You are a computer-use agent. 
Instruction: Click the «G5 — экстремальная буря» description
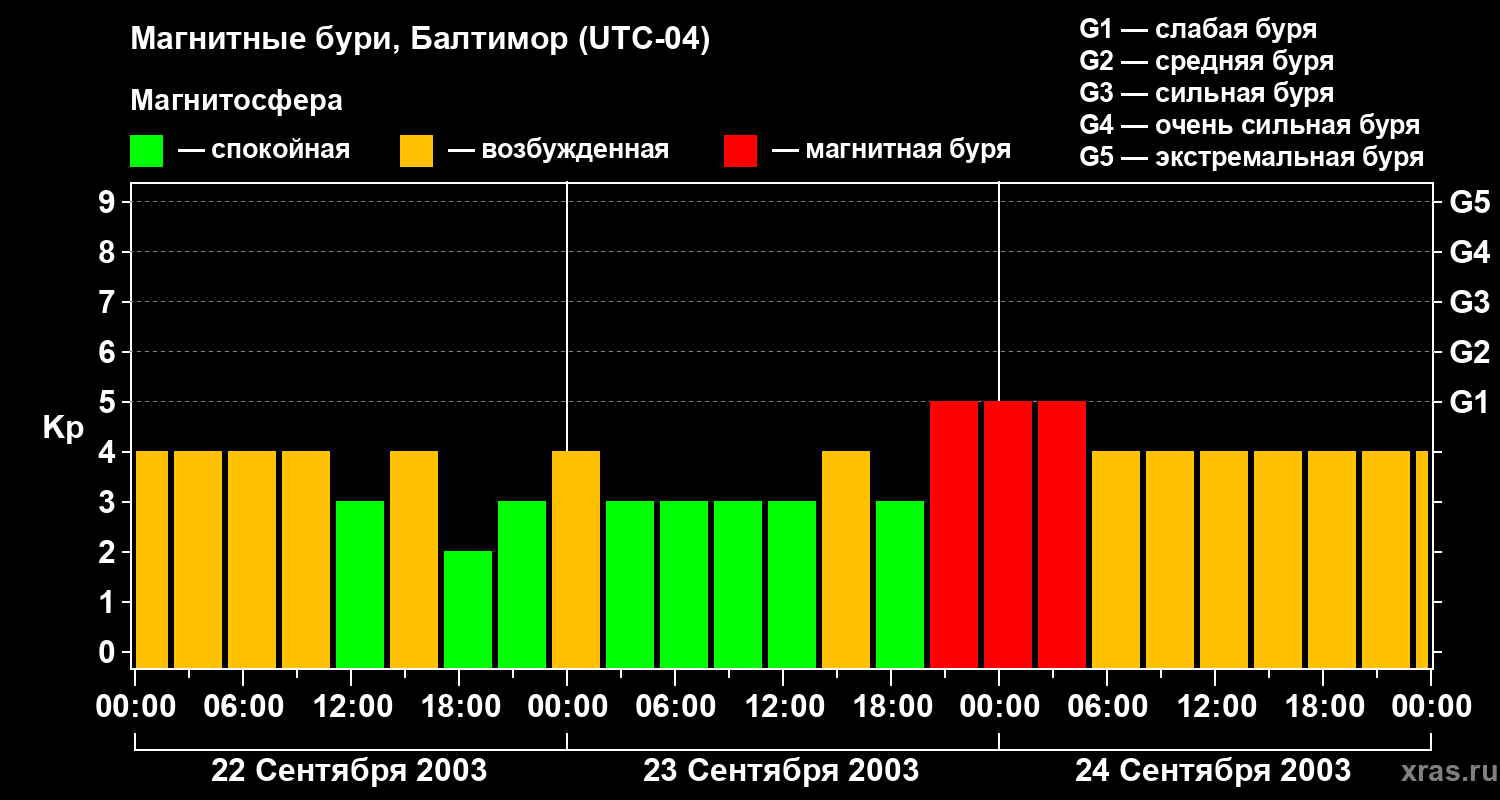(1252, 158)
